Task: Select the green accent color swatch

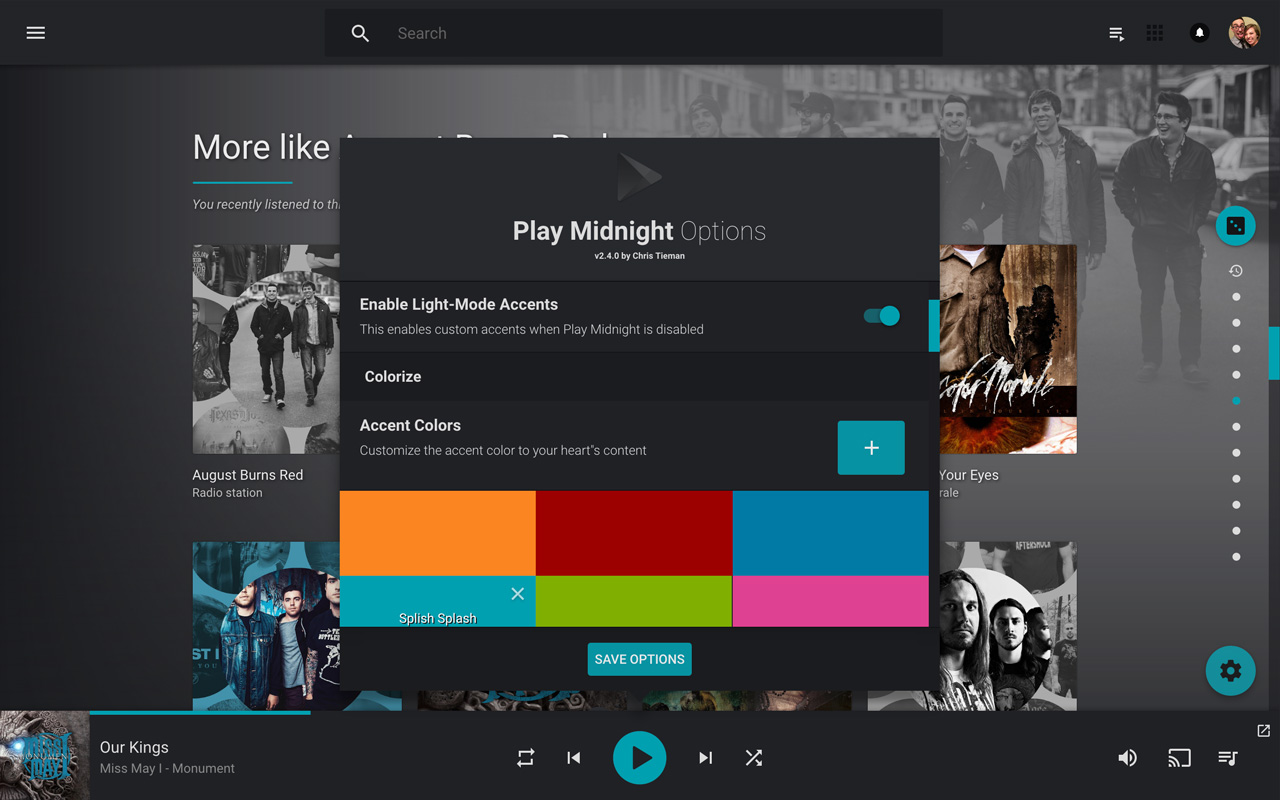Action: (634, 602)
